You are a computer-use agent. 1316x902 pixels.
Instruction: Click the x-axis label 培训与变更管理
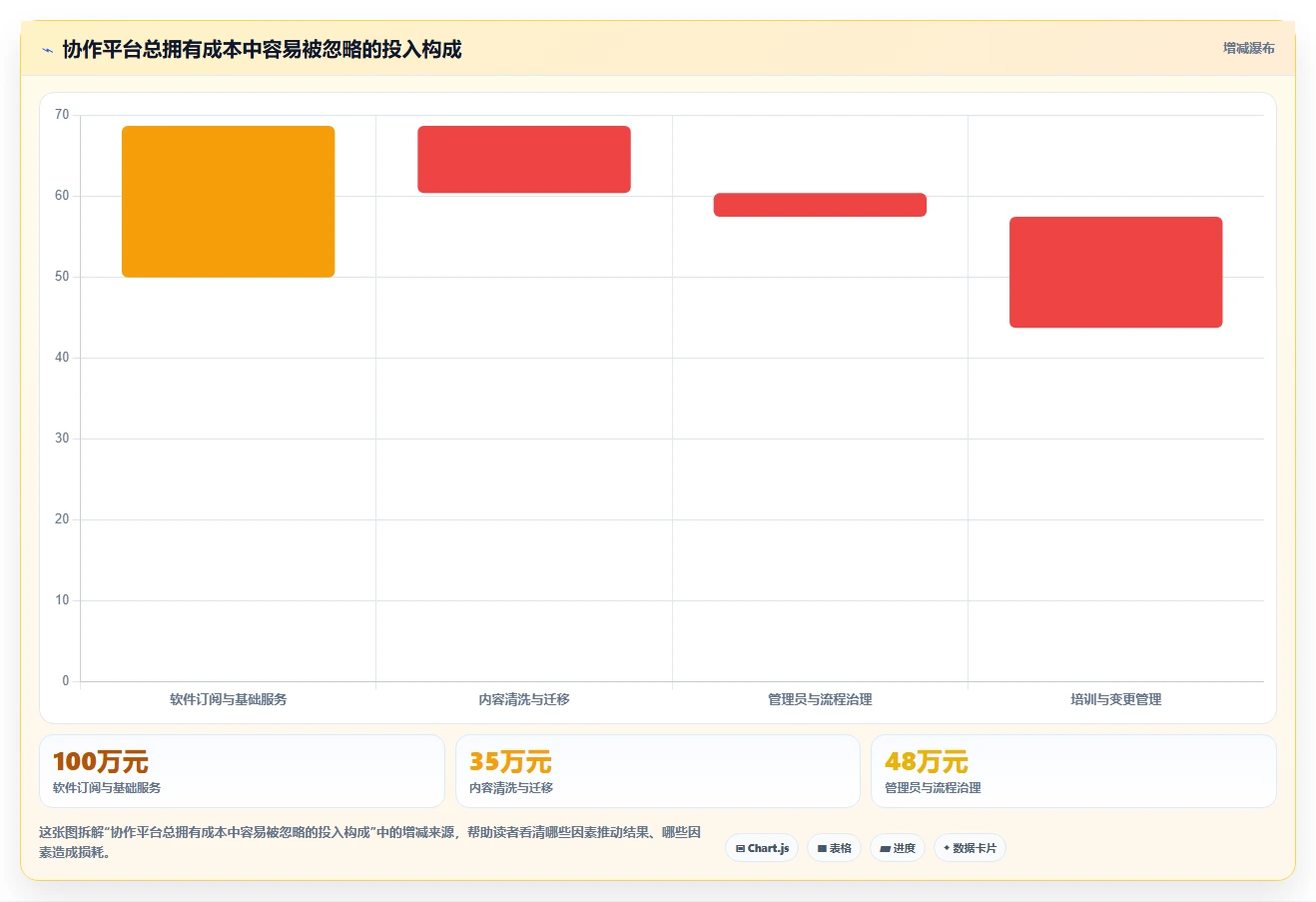(1116, 699)
